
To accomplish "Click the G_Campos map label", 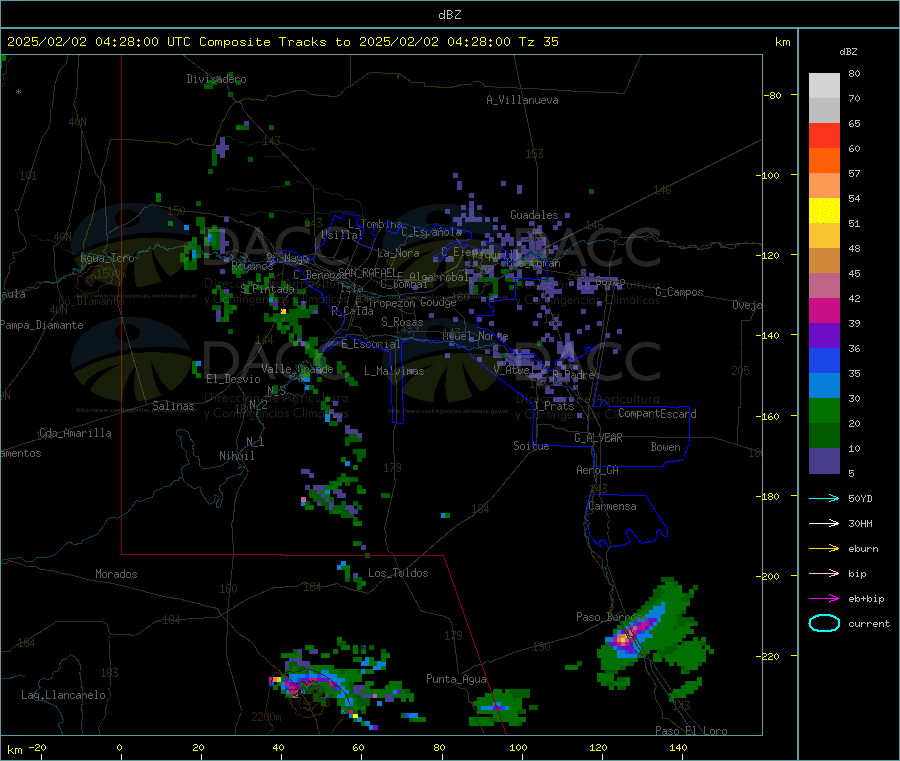I will (679, 292).
